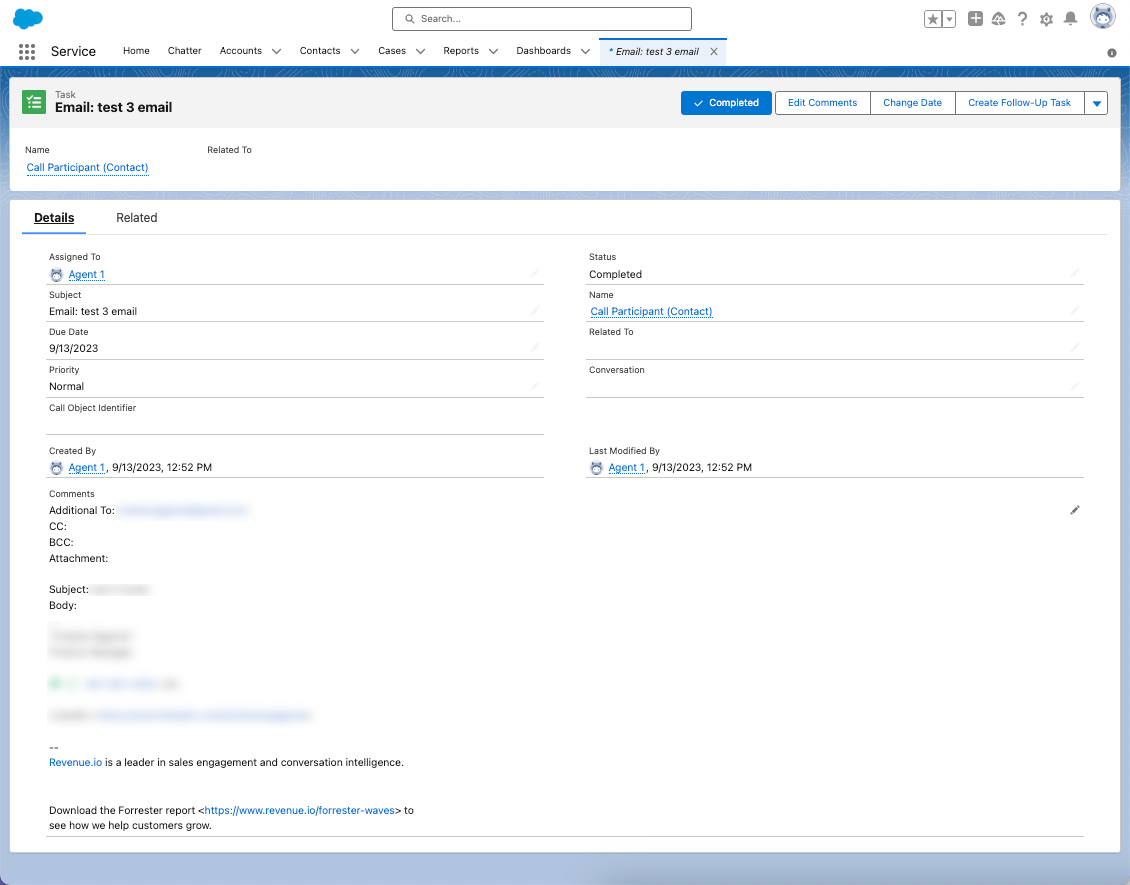Open the global create plus icon
The image size is (1130, 885).
pos(975,19)
